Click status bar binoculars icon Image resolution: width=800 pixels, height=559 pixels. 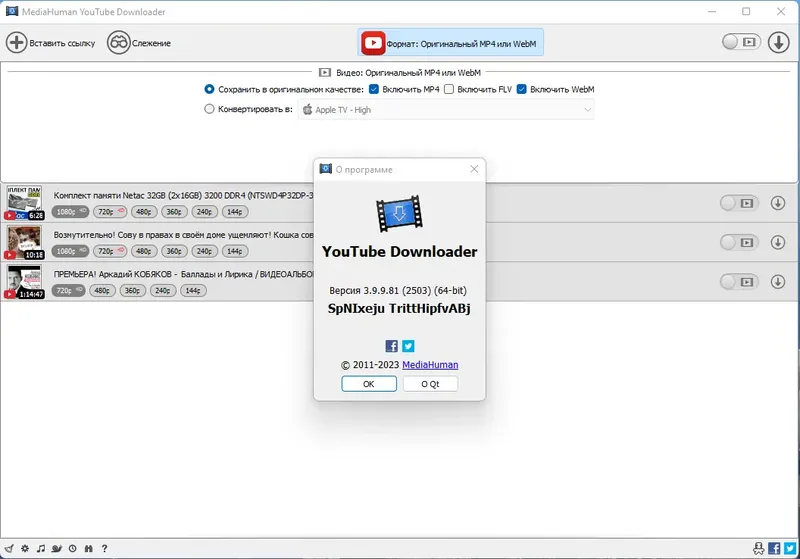pyautogui.click(x=89, y=548)
